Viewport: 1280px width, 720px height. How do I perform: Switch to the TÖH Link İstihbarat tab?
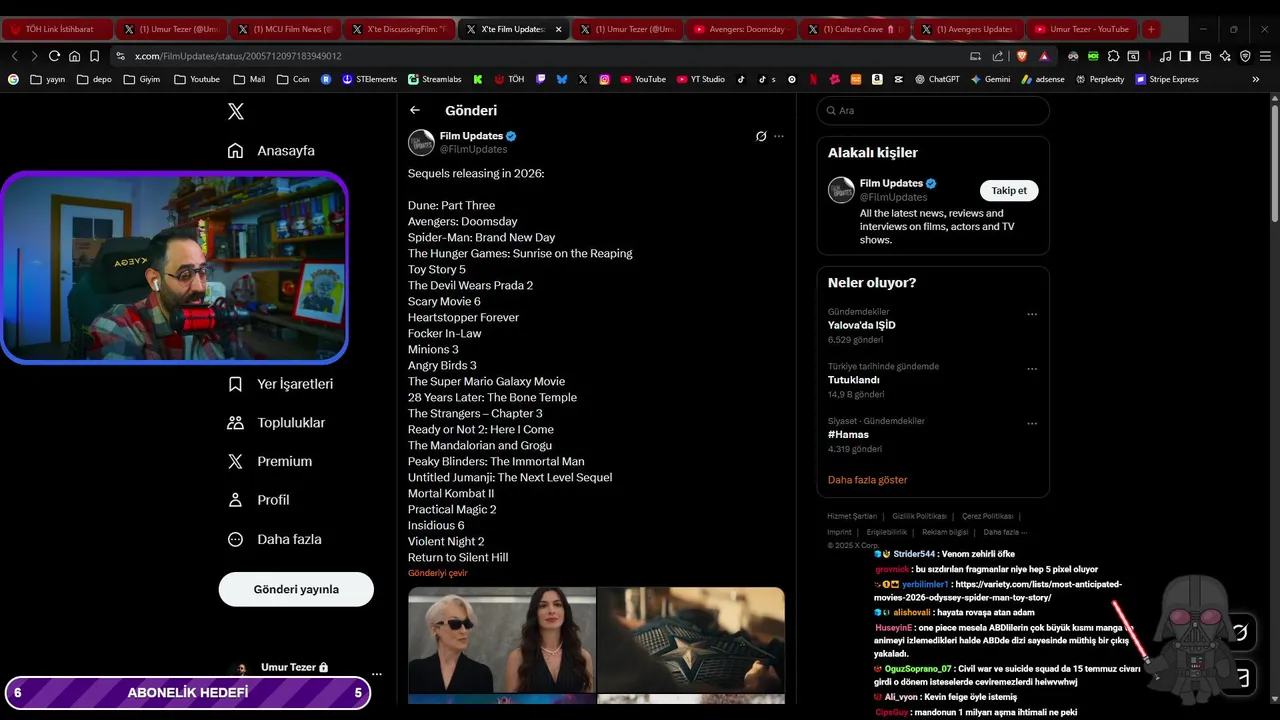57,29
